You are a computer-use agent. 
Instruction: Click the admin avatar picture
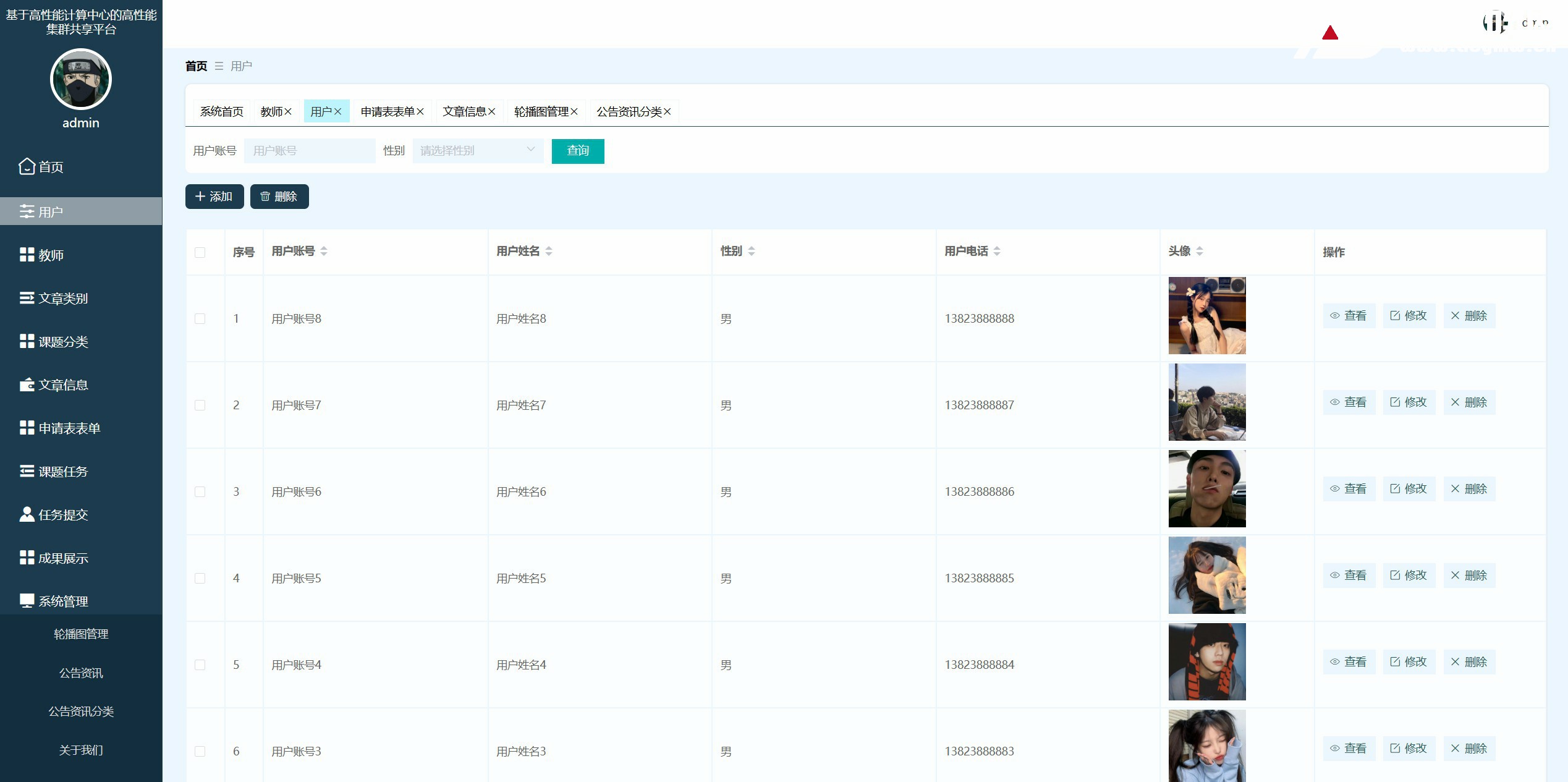(81, 80)
